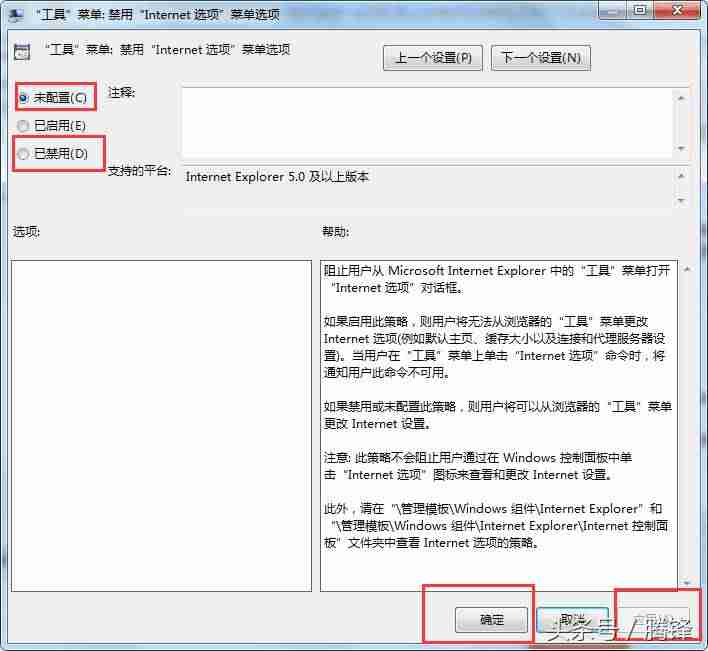708x651 pixels.
Task: Click the 支持的平台 label
Action: (139, 171)
